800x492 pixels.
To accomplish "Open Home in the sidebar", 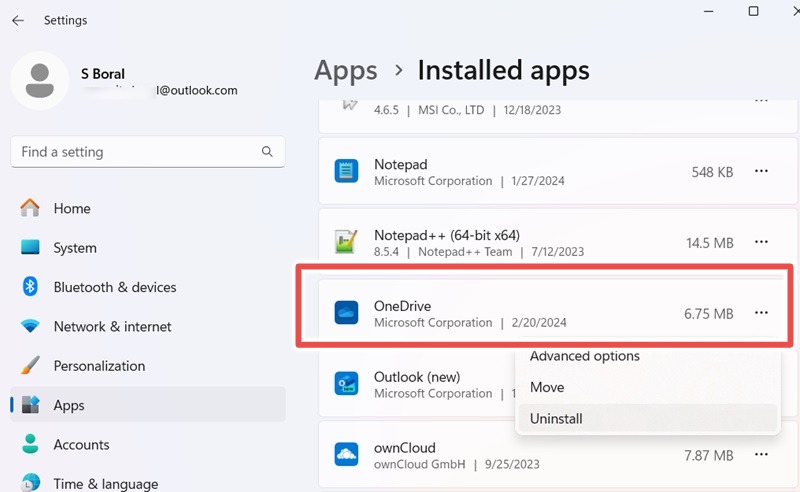I will tap(148, 208).
